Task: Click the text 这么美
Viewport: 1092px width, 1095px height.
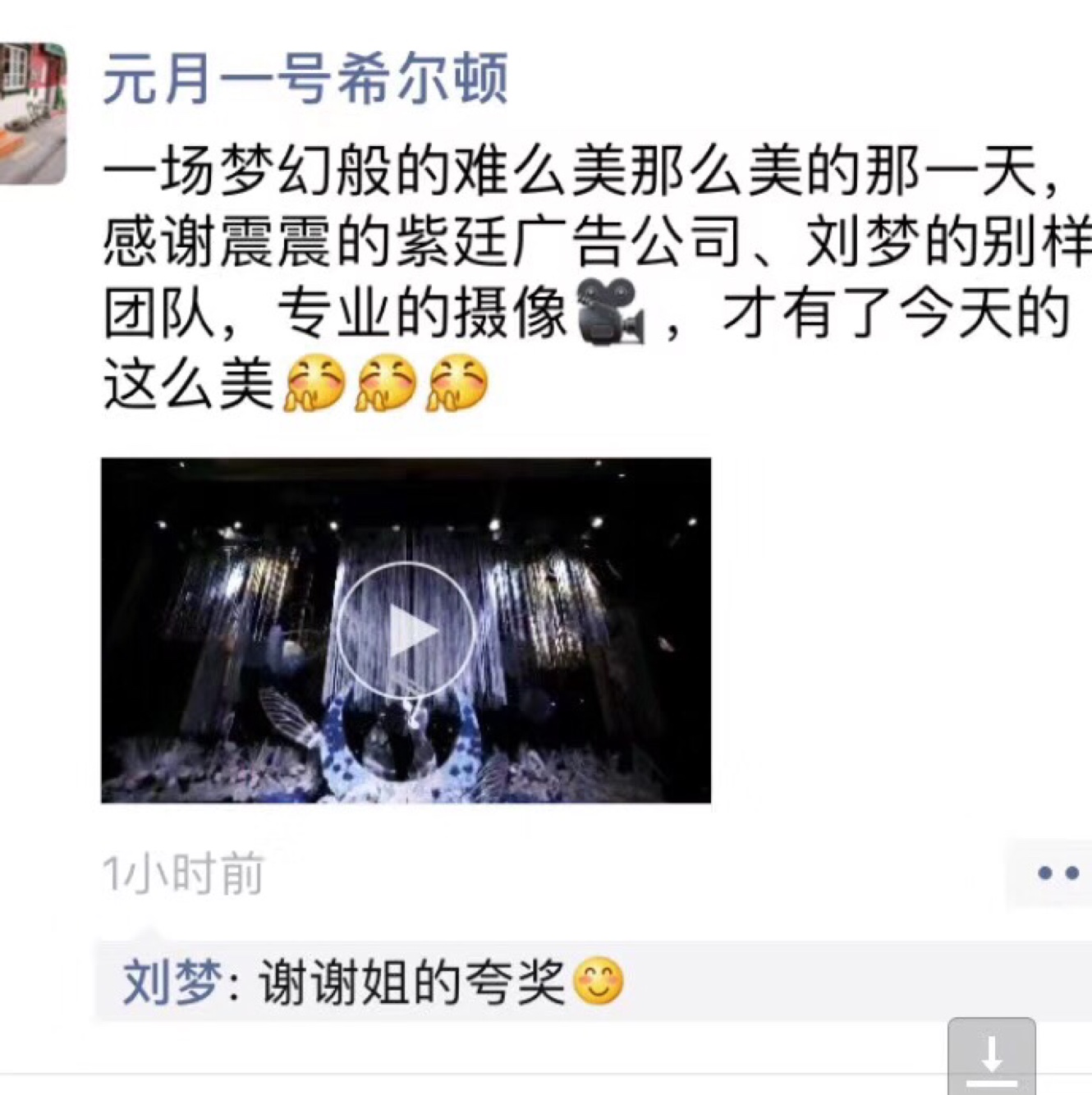Action: 189,384
